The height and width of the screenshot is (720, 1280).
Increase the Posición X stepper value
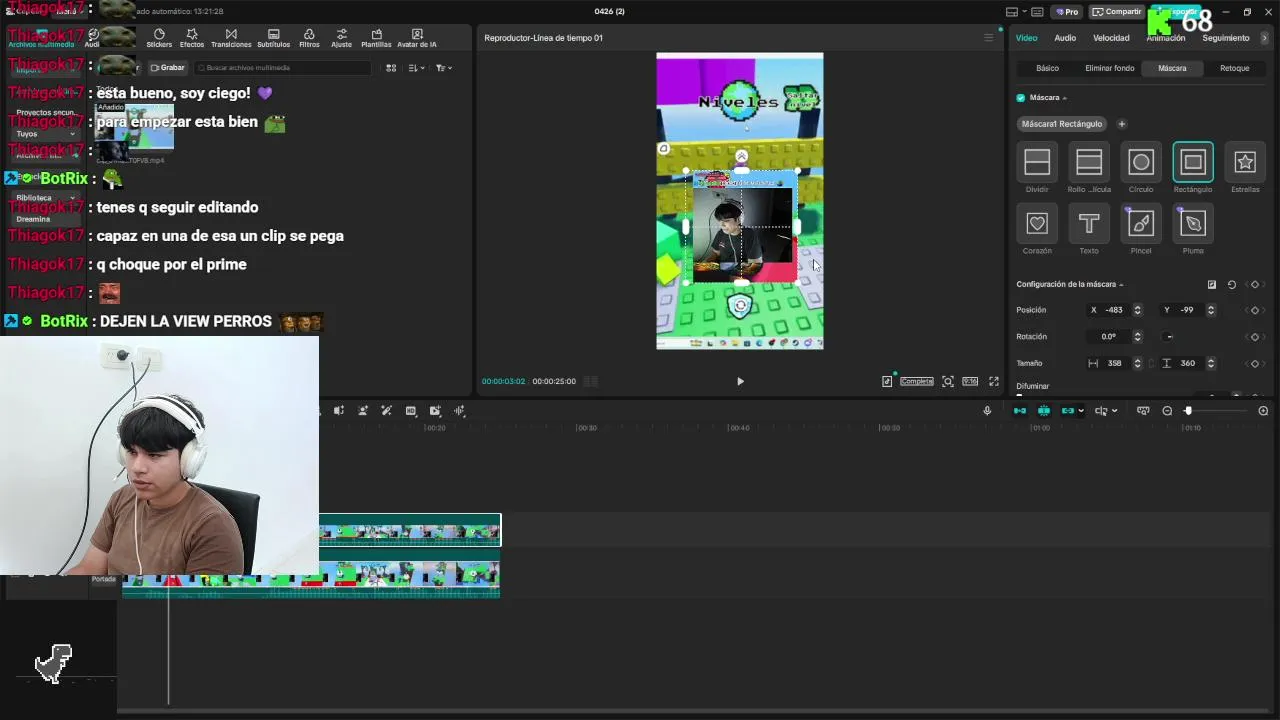[x=1137, y=307]
